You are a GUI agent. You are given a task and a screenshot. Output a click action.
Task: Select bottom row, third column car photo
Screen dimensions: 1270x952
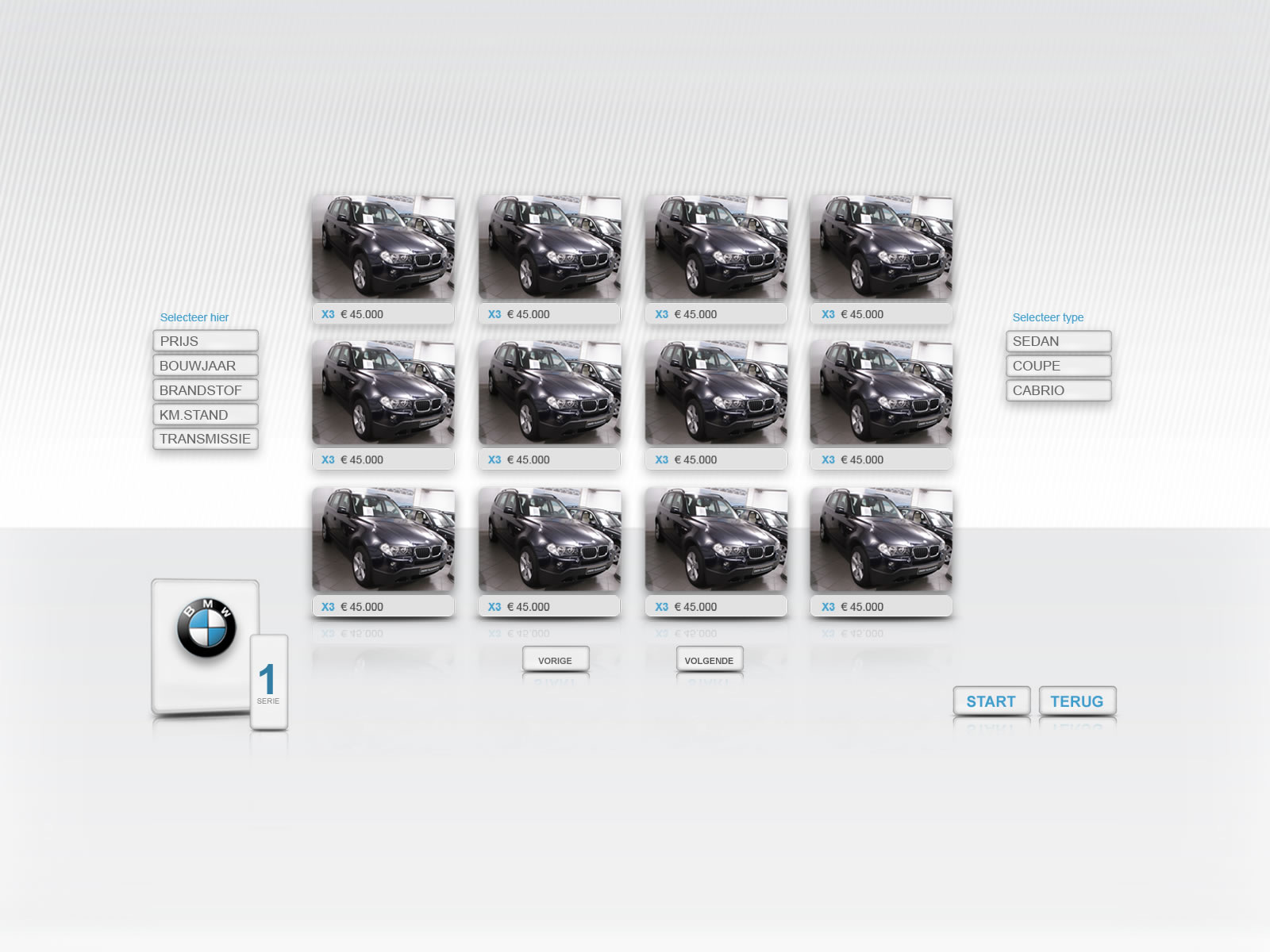click(x=716, y=539)
